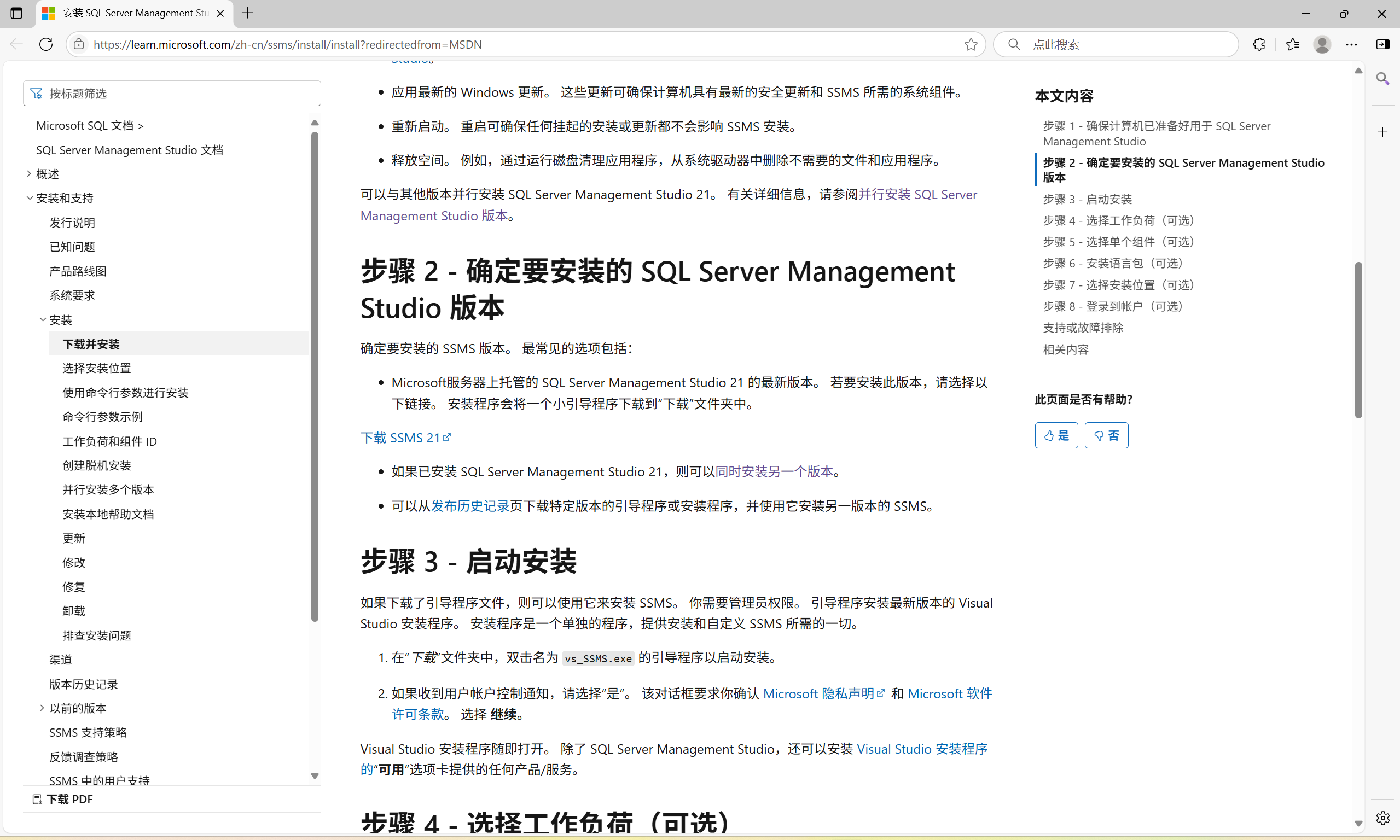
Task: Open the browser extensions panel
Action: (x=1259, y=44)
